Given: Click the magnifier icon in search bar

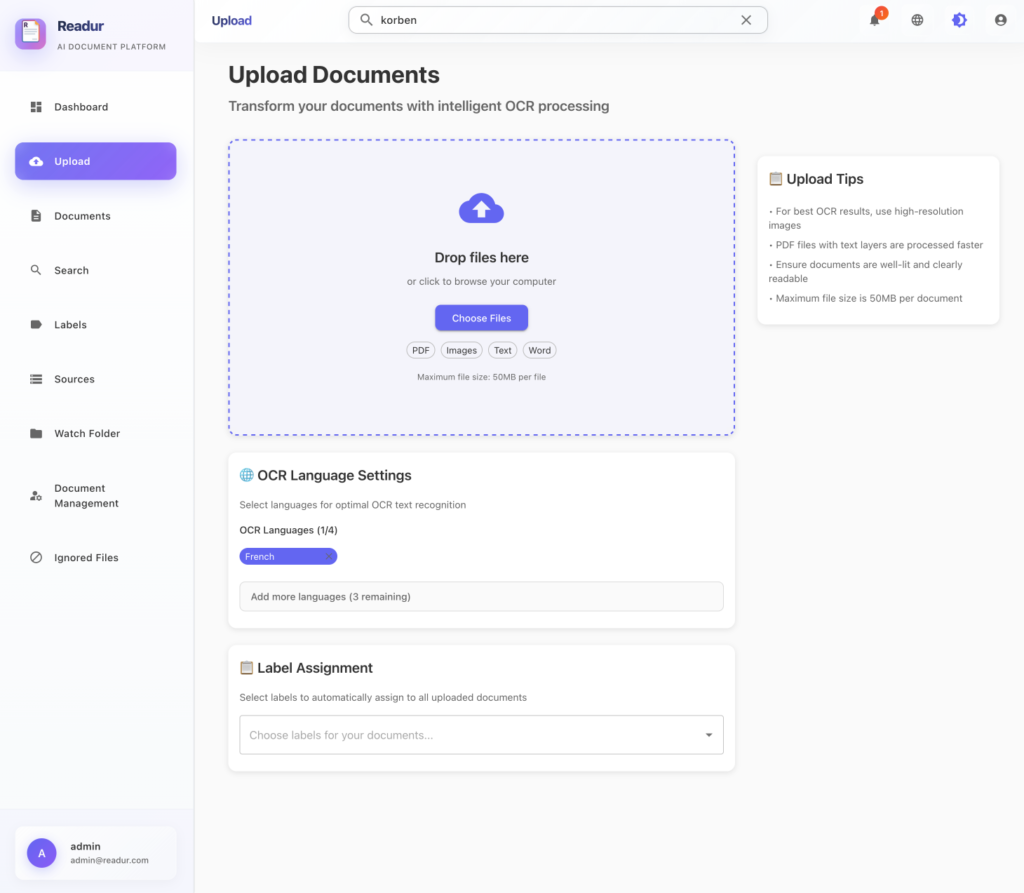Looking at the screenshot, I should click(x=366, y=20).
